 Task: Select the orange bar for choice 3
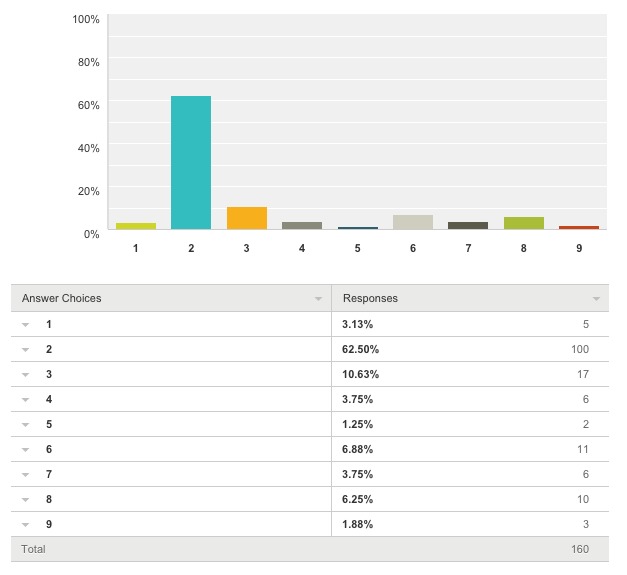click(246, 218)
